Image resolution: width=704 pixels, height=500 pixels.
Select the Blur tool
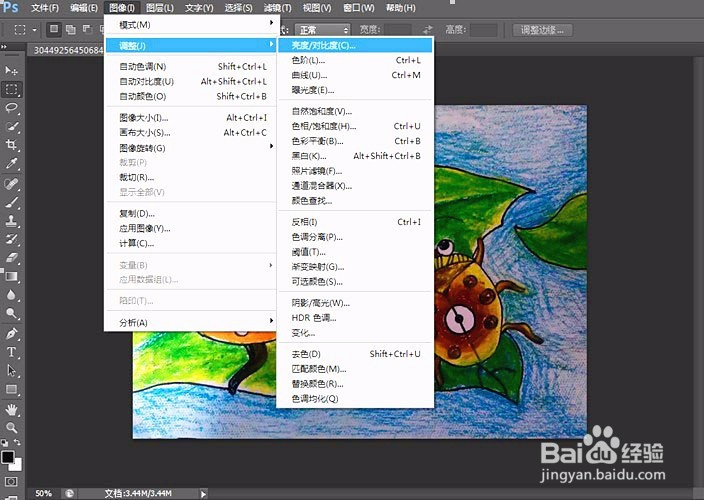click(x=11, y=295)
